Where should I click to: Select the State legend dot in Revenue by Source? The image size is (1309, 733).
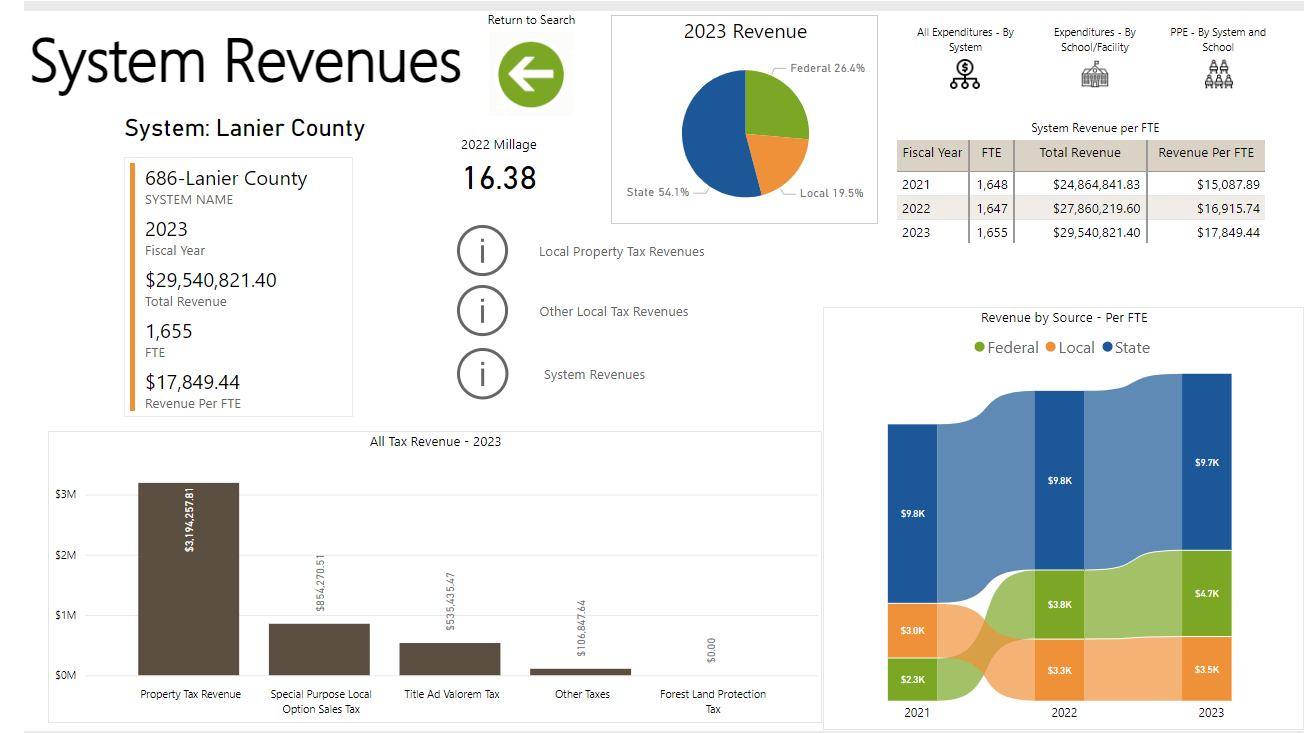tap(1107, 348)
